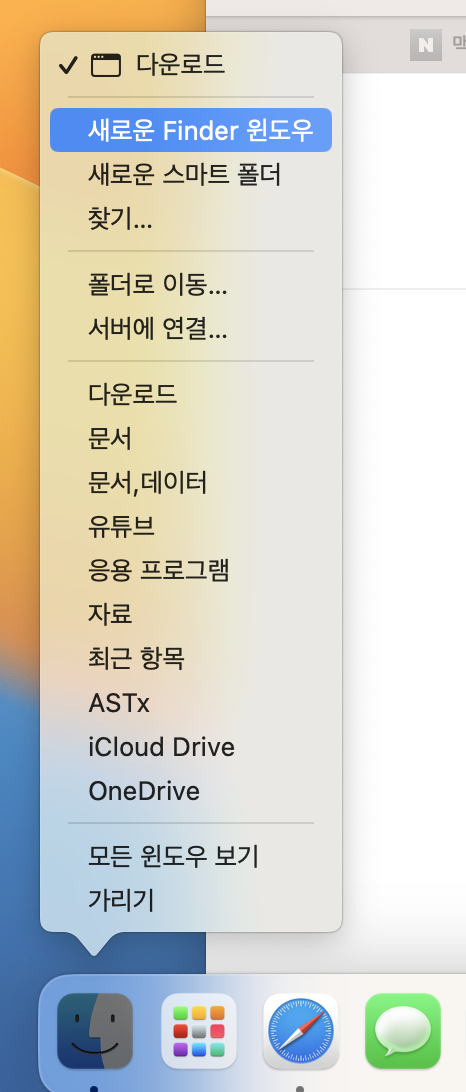Open Launchpad from the Dock
The width and height of the screenshot is (466, 1092).
coord(199,1031)
